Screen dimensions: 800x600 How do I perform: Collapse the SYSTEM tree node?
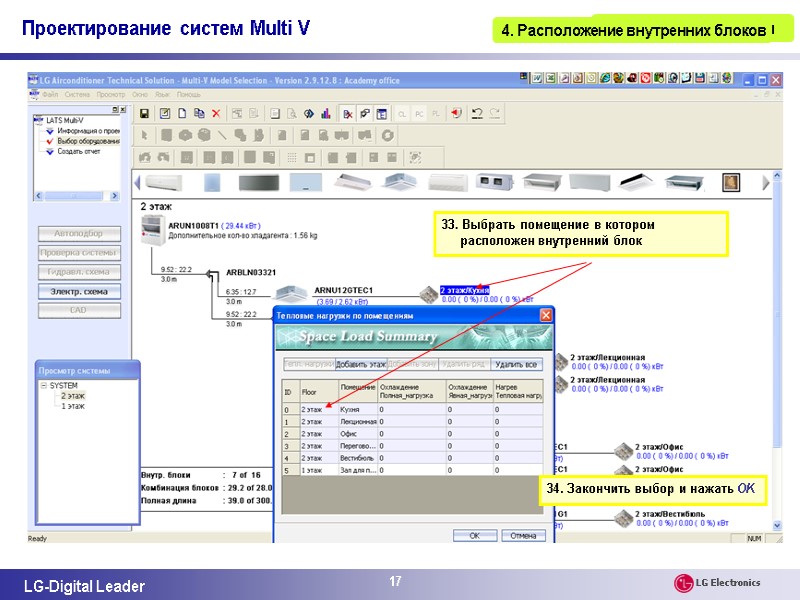coord(44,385)
